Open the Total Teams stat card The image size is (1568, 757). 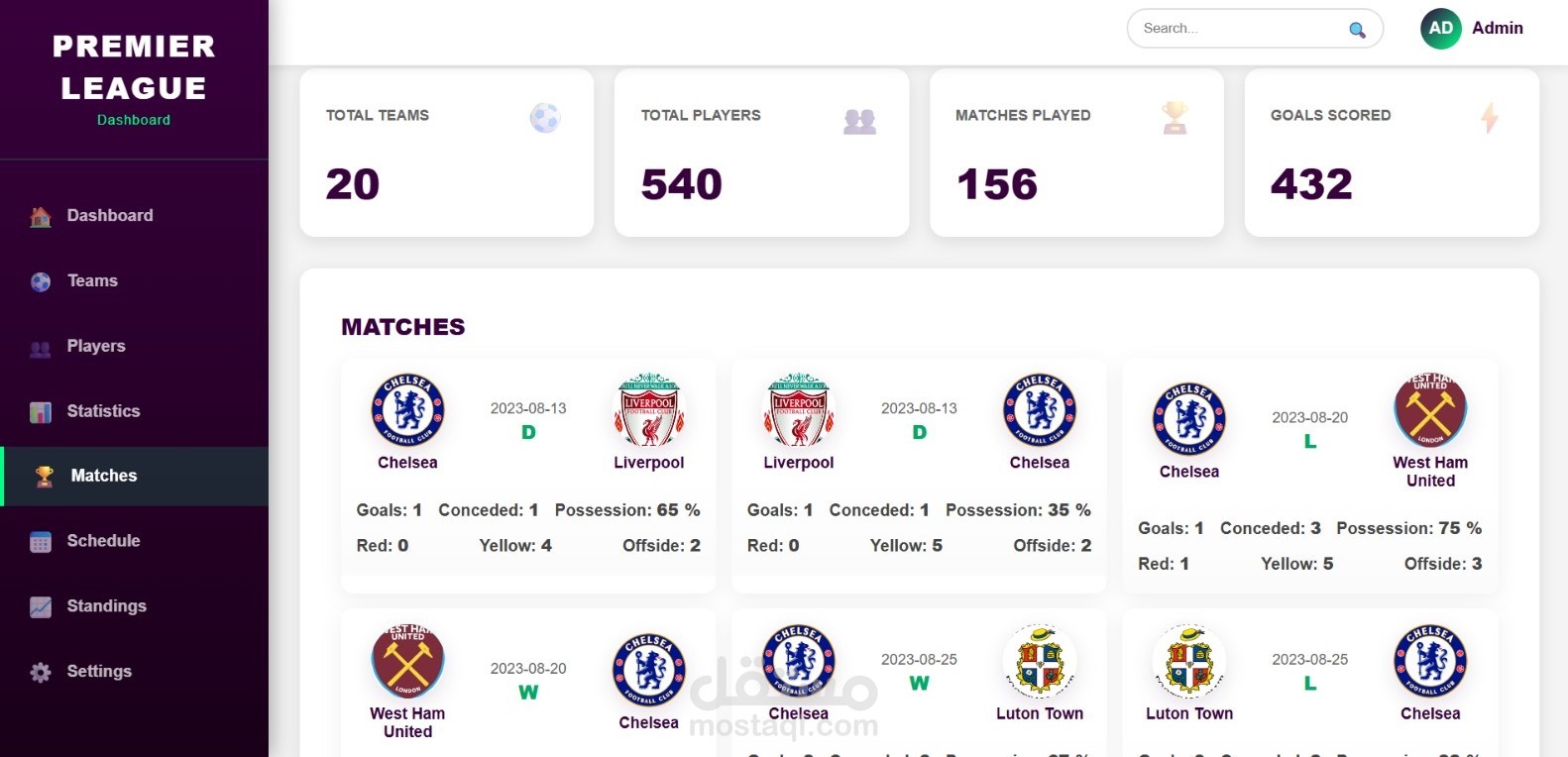tap(447, 153)
